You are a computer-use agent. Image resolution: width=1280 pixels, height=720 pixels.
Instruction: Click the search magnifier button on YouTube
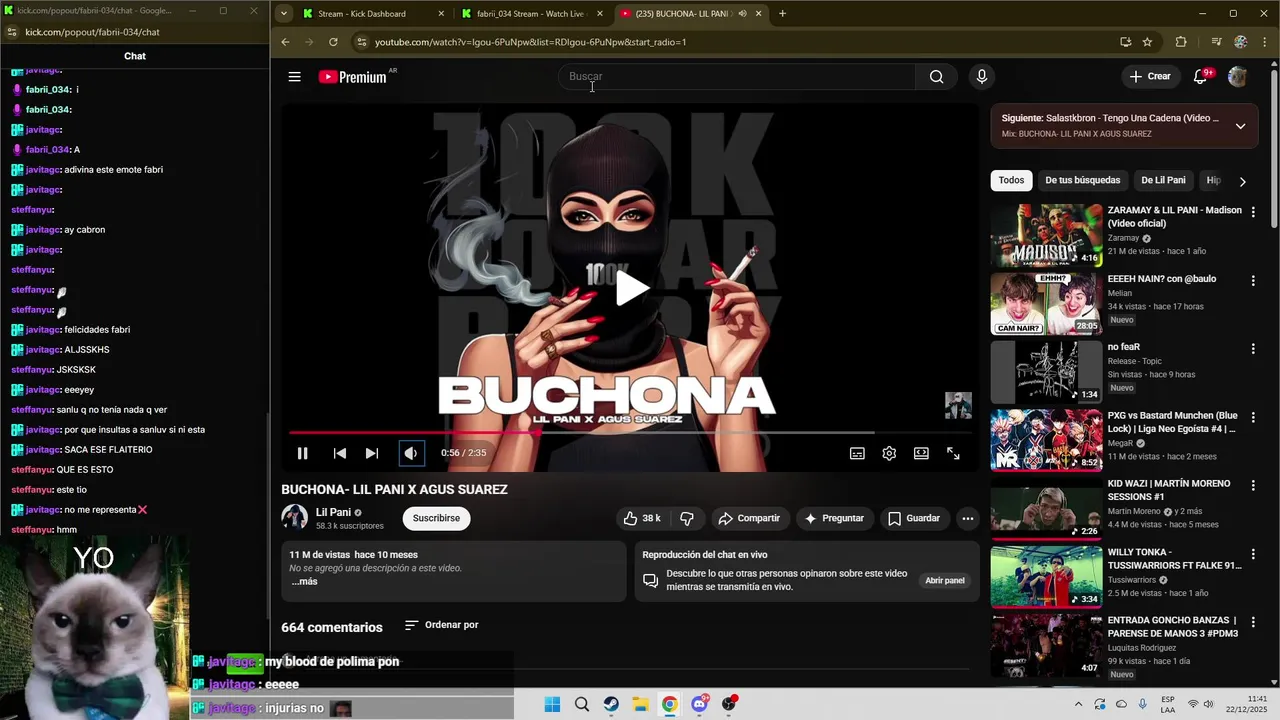point(936,77)
